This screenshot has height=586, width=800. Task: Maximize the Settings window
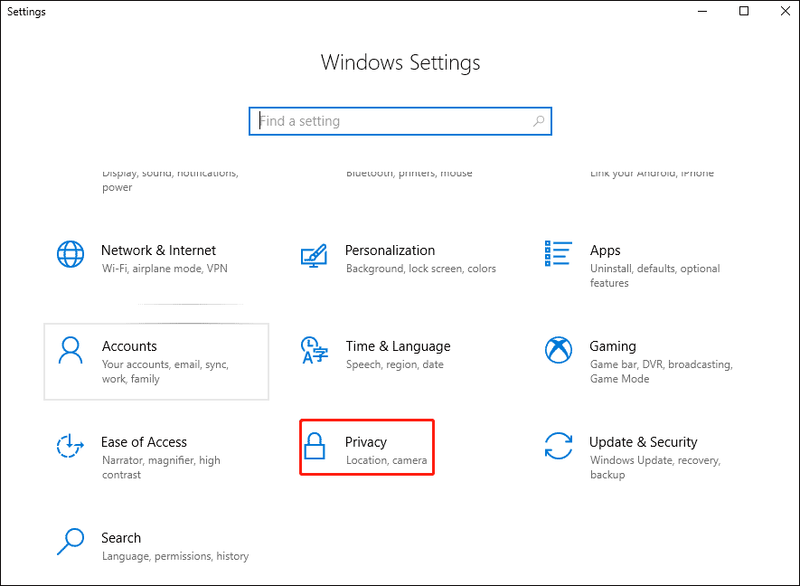(x=744, y=11)
